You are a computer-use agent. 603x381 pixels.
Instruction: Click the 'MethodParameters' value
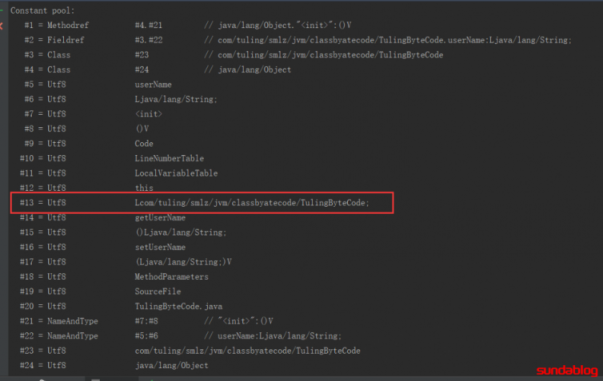pyautogui.click(x=172, y=277)
